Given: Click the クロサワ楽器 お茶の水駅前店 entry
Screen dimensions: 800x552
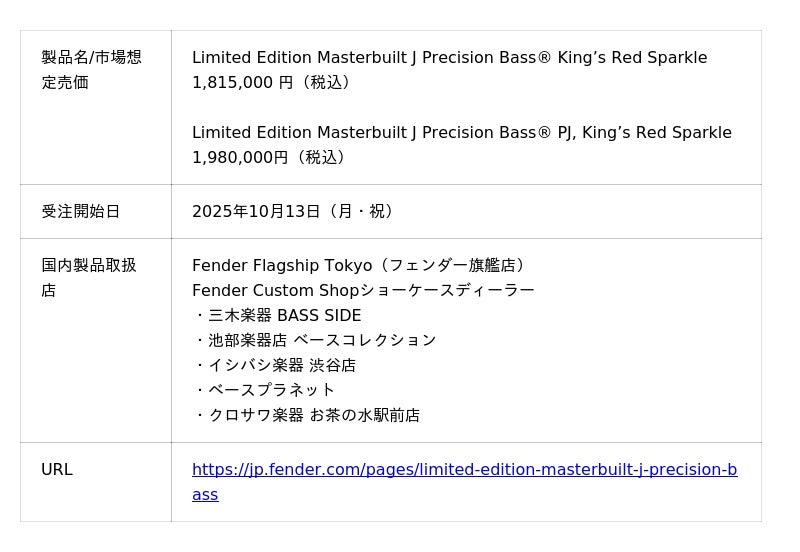Looking at the screenshot, I should (313, 415).
